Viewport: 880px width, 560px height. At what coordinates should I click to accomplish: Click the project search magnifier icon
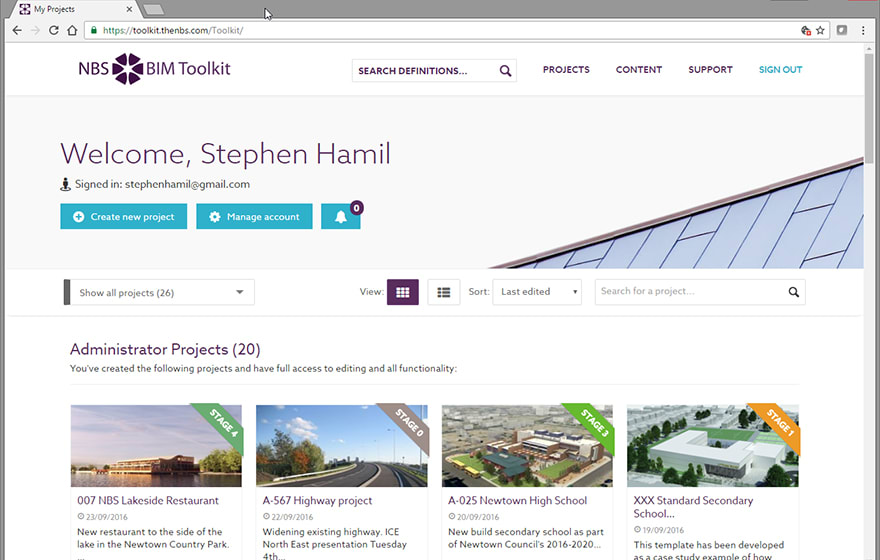tap(794, 292)
